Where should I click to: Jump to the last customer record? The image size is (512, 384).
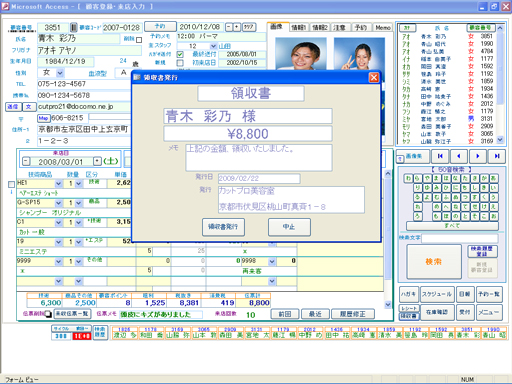pos(497,156)
